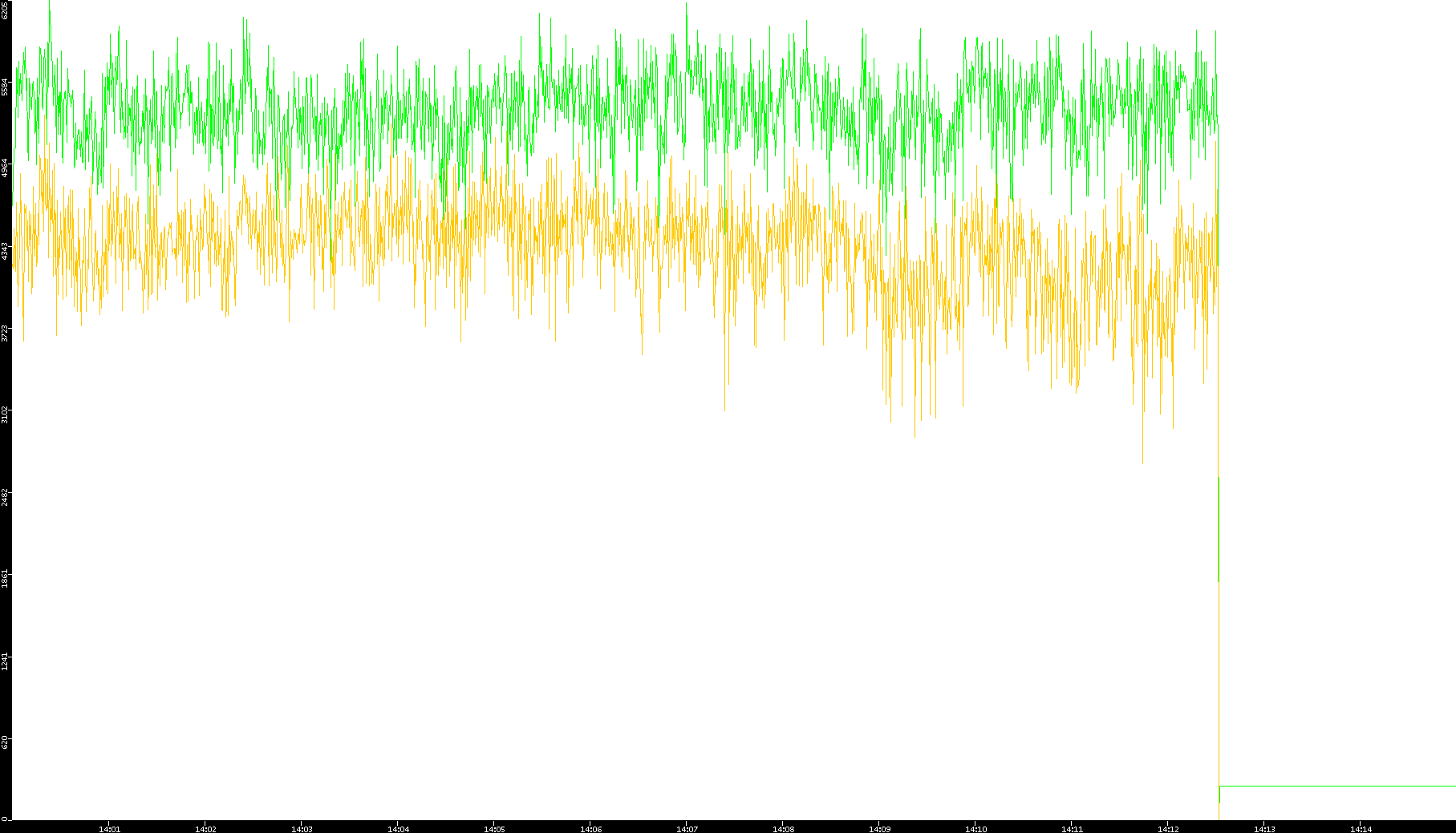Select the 14:09 time axis marker
The image size is (1456, 833).
tap(879, 829)
